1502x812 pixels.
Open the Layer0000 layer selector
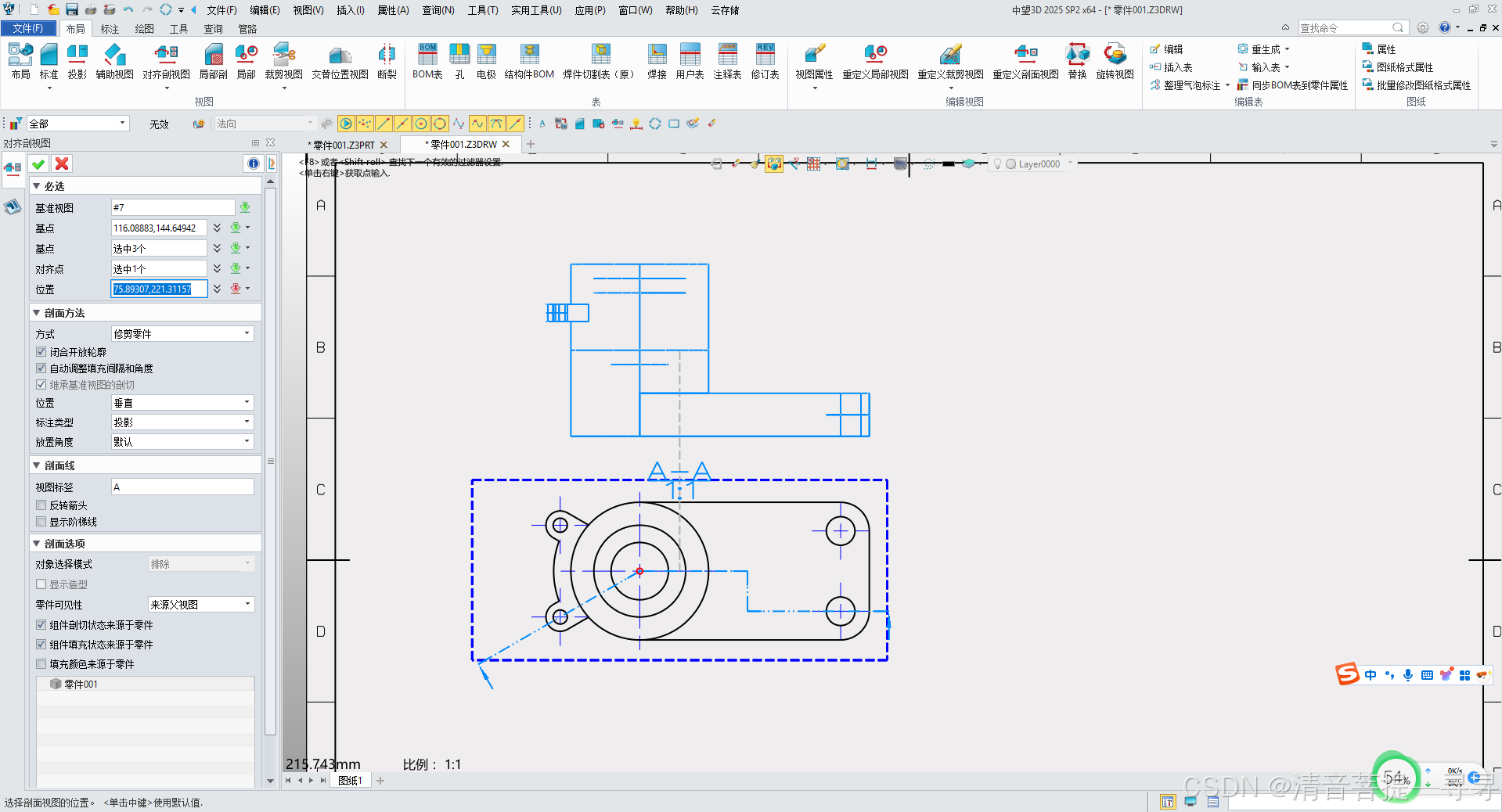pyautogui.click(x=1033, y=164)
